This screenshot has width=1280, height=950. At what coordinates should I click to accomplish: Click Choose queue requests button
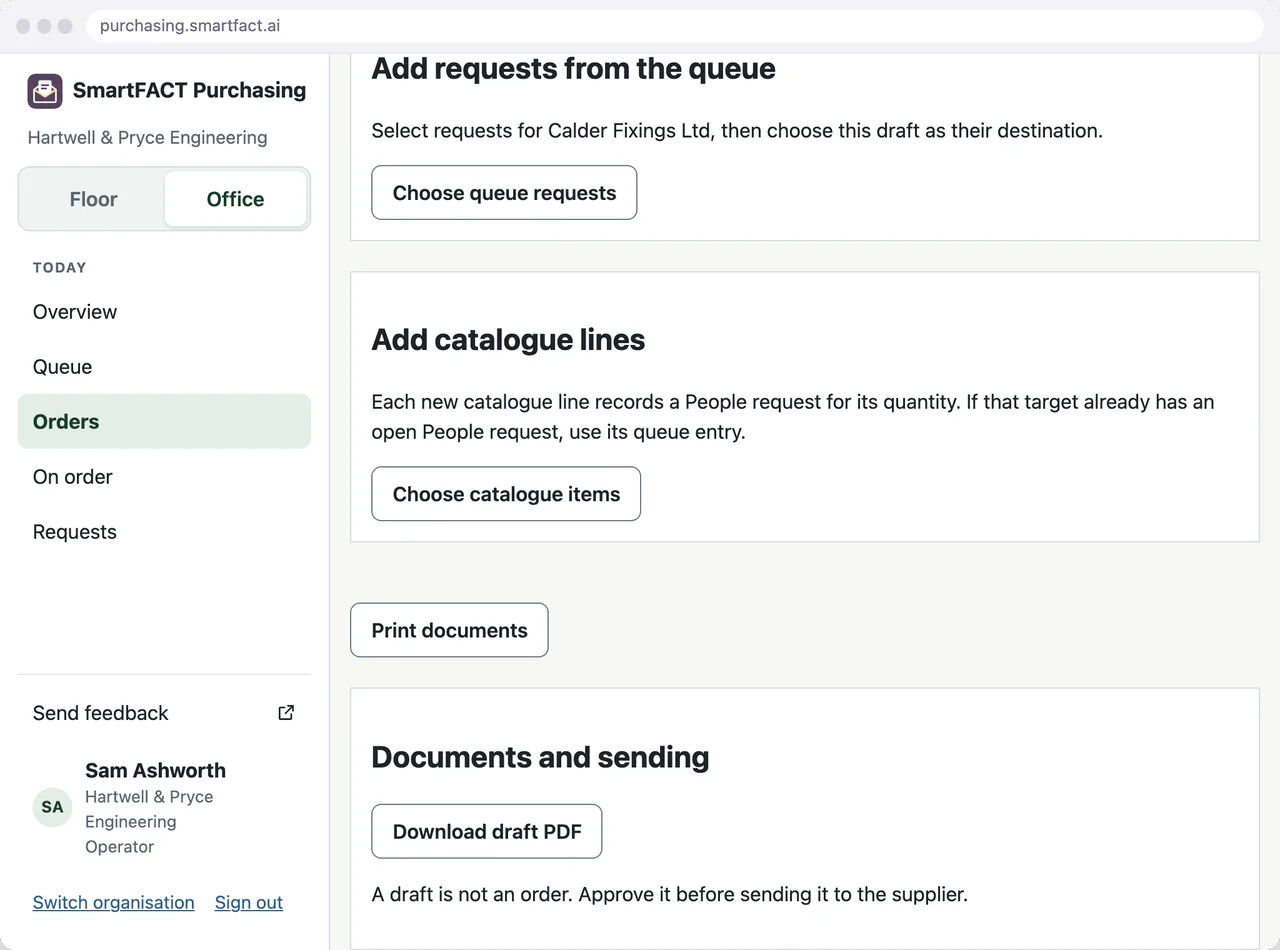point(504,193)
